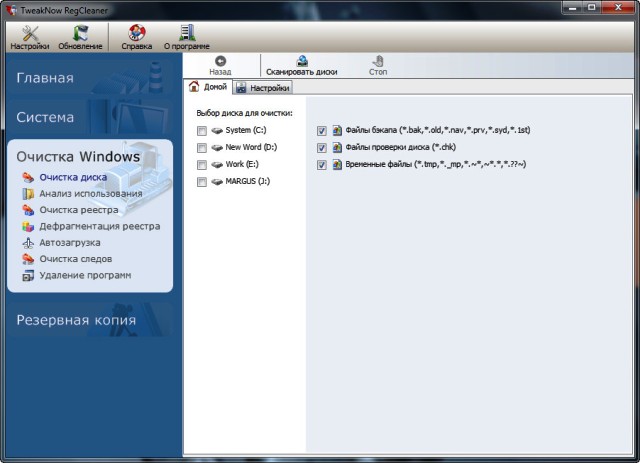Switch to the Настройки tab
The height and width of the screenshot is (463, 640).
263,88
